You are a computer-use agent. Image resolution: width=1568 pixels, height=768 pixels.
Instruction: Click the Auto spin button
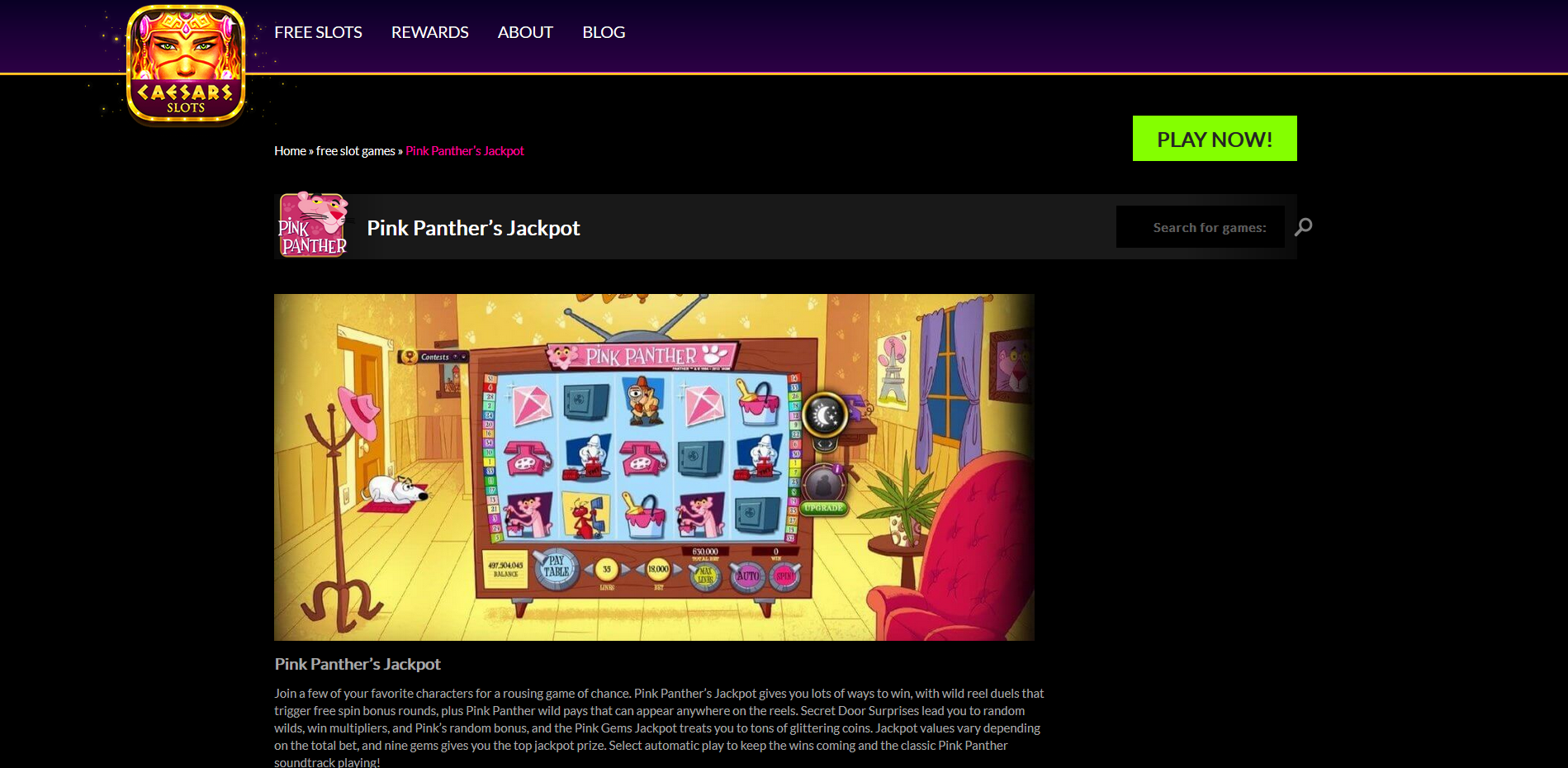(x=747, y=576)
